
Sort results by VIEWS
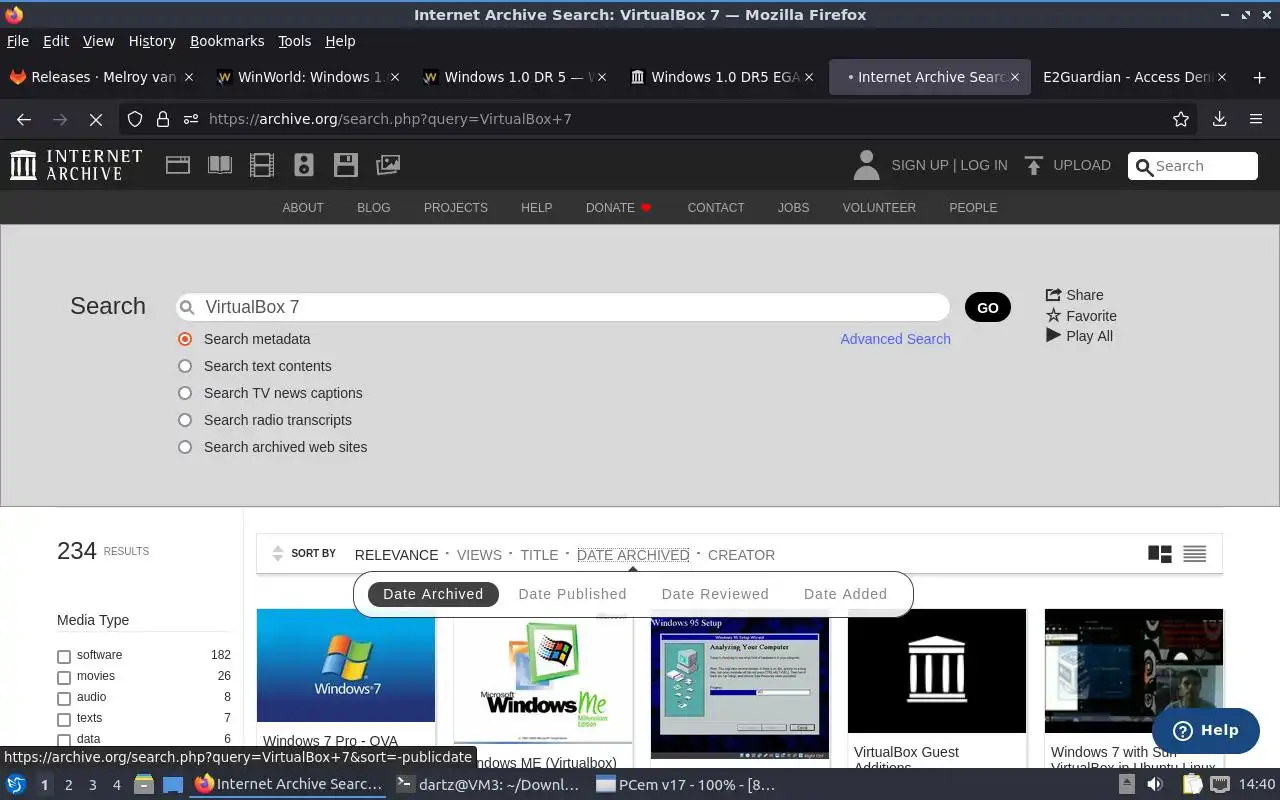[479, 555]
